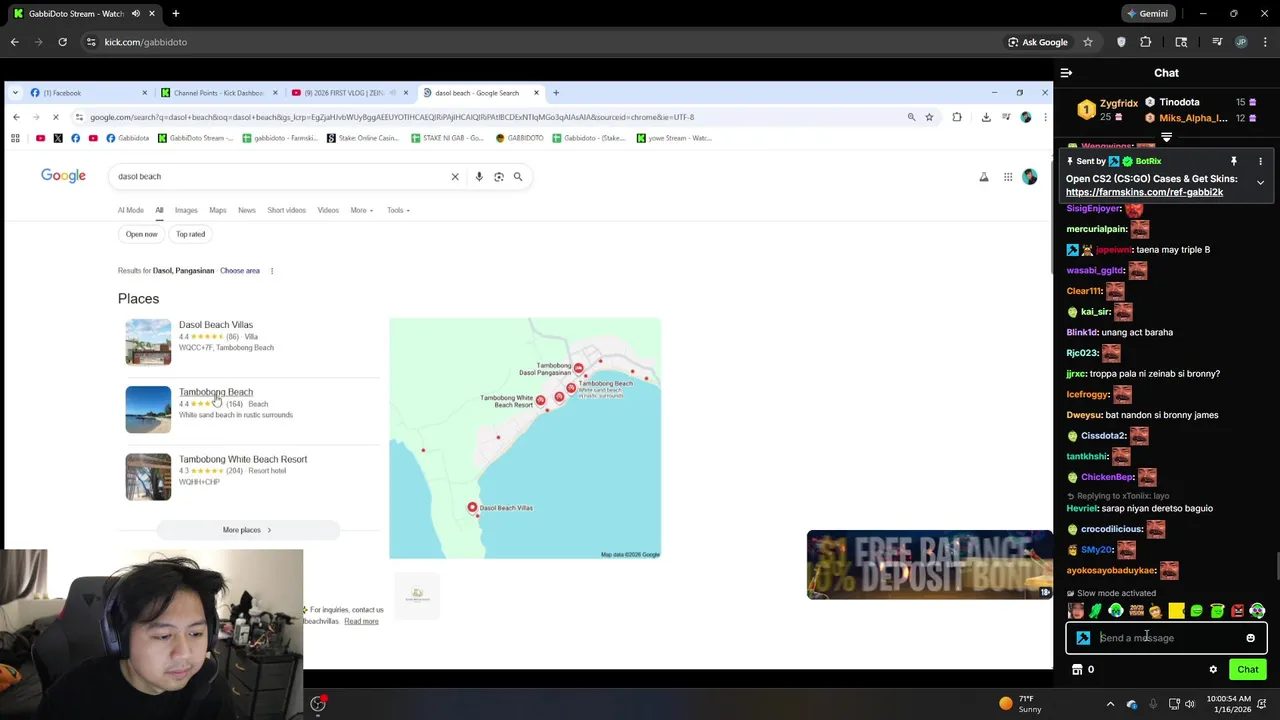The height and width of the screenshot is (720, 1280).
Task: Open Tambobong Beach place result
Action: (x=216, y=392)
